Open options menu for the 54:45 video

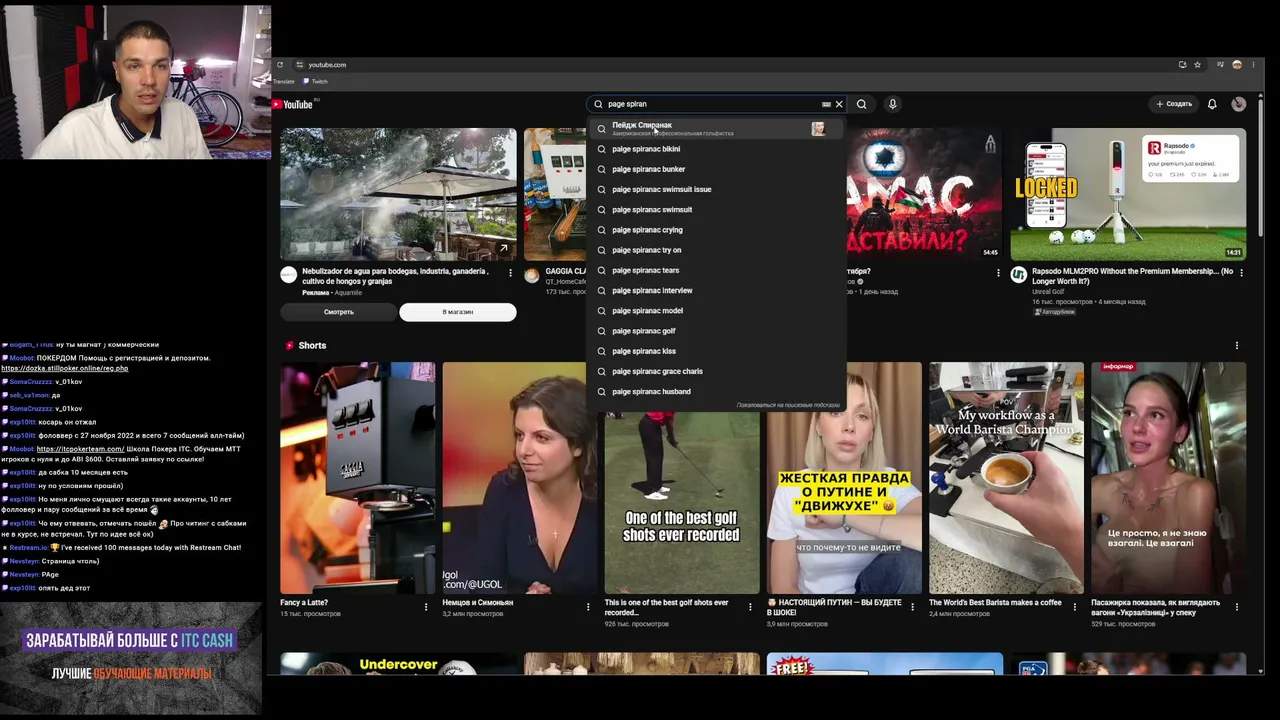[x=998, y=273]
